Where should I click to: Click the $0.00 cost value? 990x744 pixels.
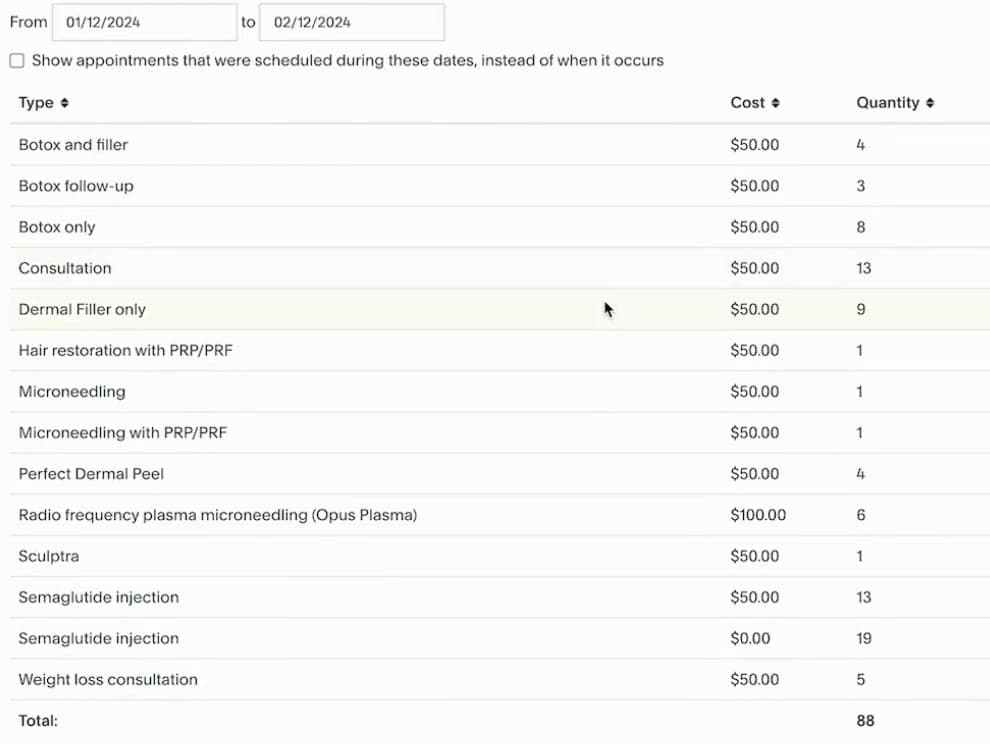pos(750,639)
